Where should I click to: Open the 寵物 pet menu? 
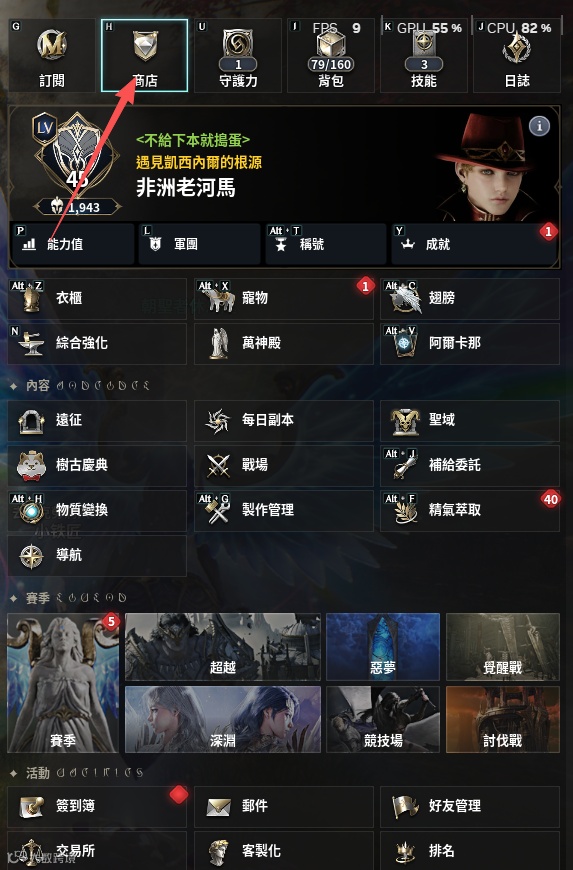click(283, 299)
